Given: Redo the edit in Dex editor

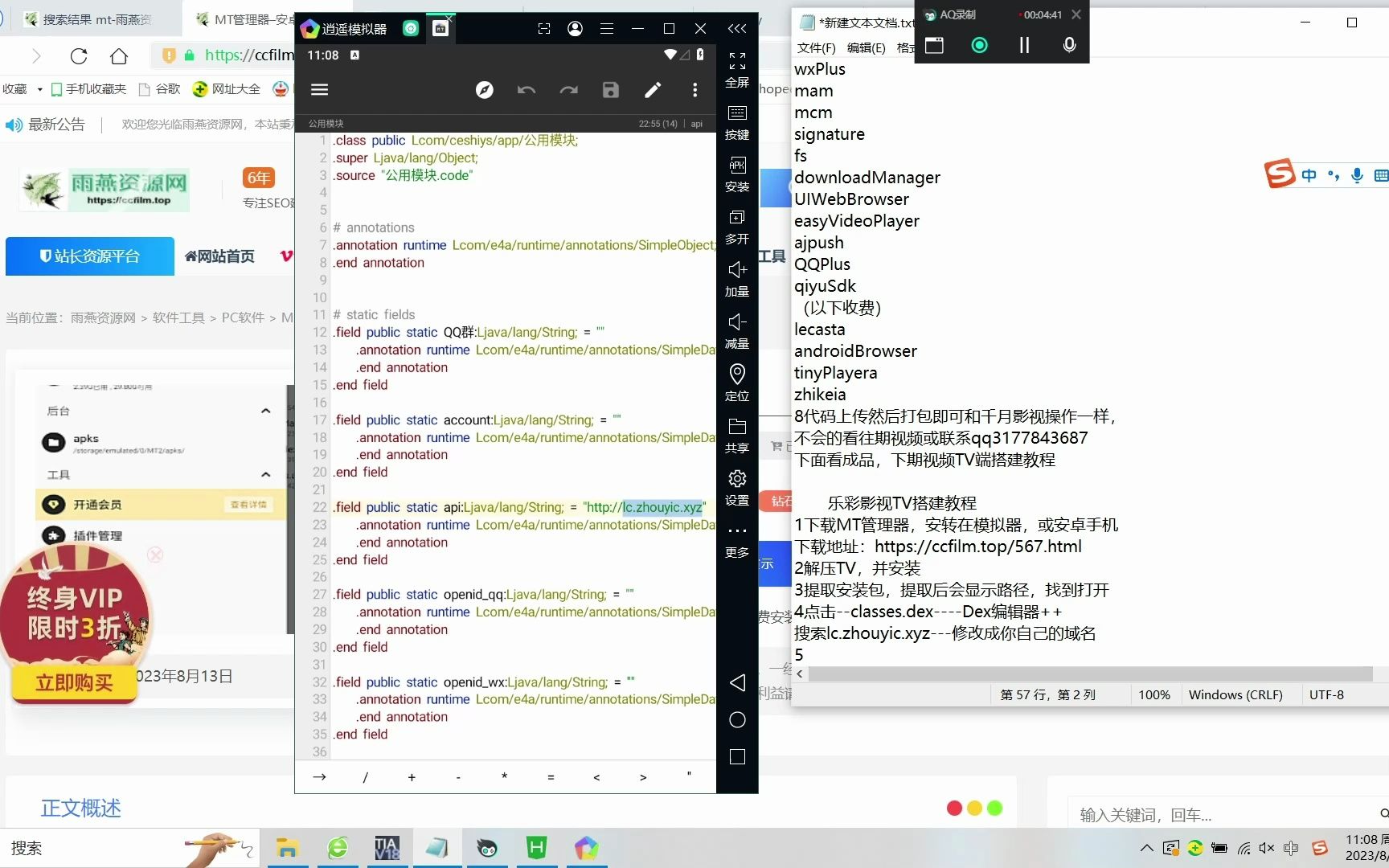Looking at the screenshot, I should tap(568, 90).
